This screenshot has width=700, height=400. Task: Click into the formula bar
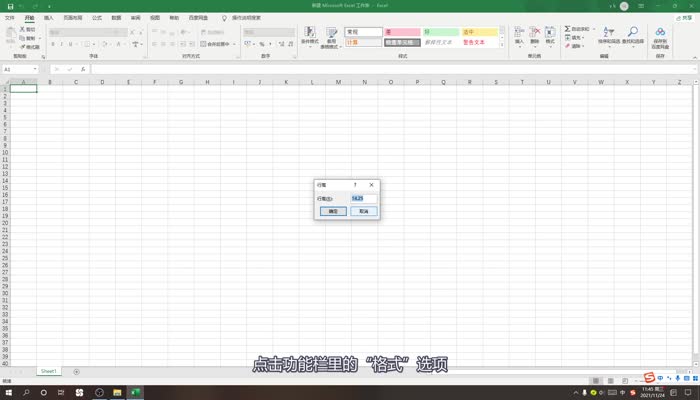(393, 69)
